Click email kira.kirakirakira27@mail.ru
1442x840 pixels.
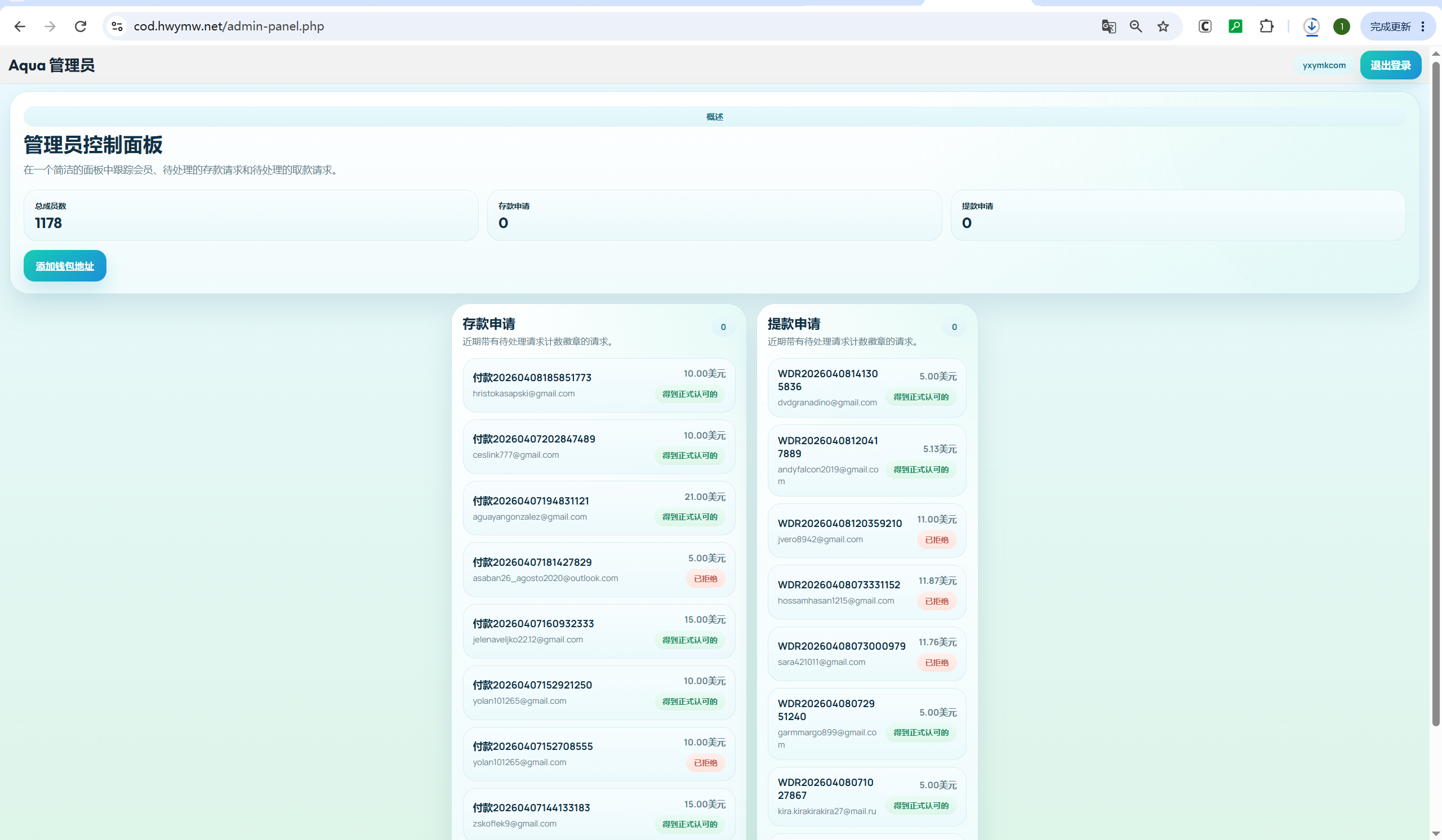pos(827,811)
